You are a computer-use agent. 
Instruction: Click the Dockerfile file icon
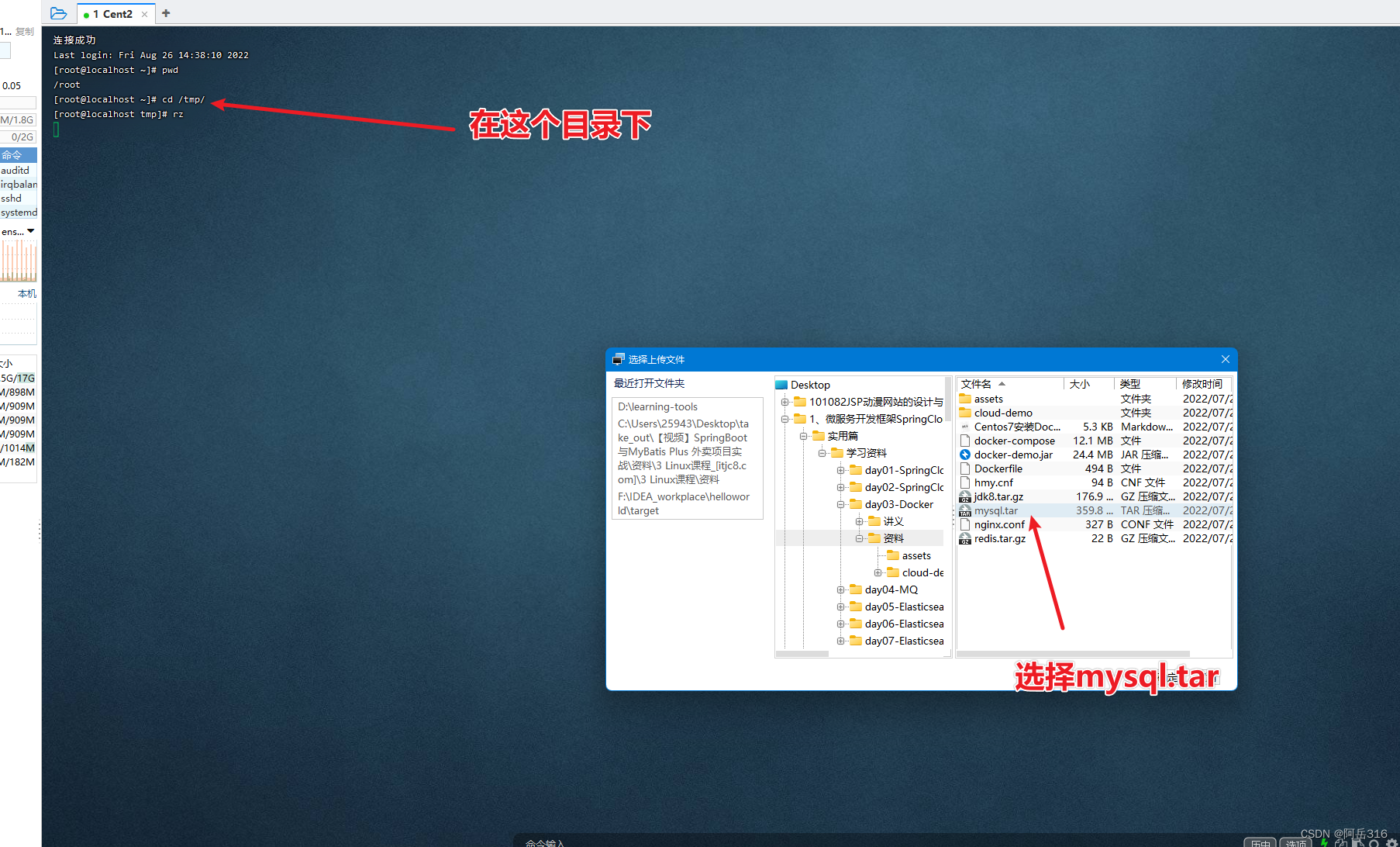click(965, 468)
